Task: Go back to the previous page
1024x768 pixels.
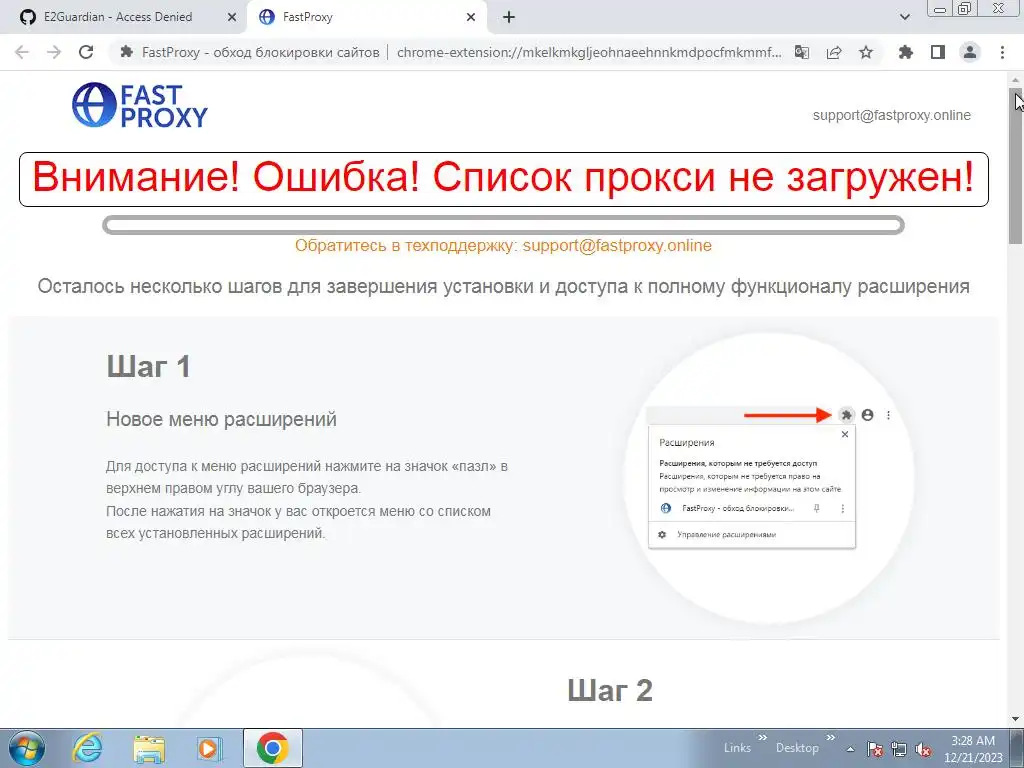Action: coord(22,52)
